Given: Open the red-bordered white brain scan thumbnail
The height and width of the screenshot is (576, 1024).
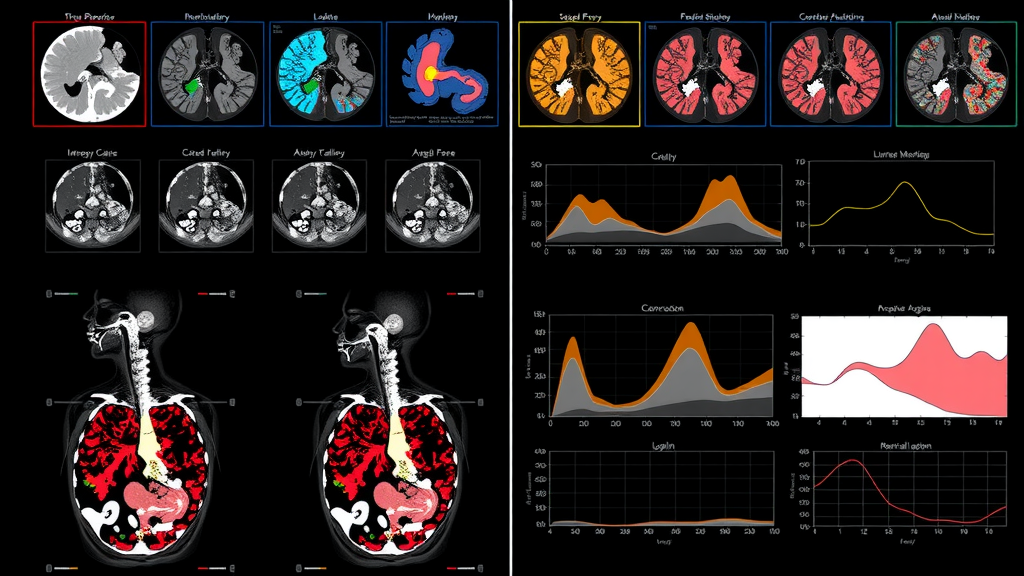Looking at the screenshot, I should (89, 74).
